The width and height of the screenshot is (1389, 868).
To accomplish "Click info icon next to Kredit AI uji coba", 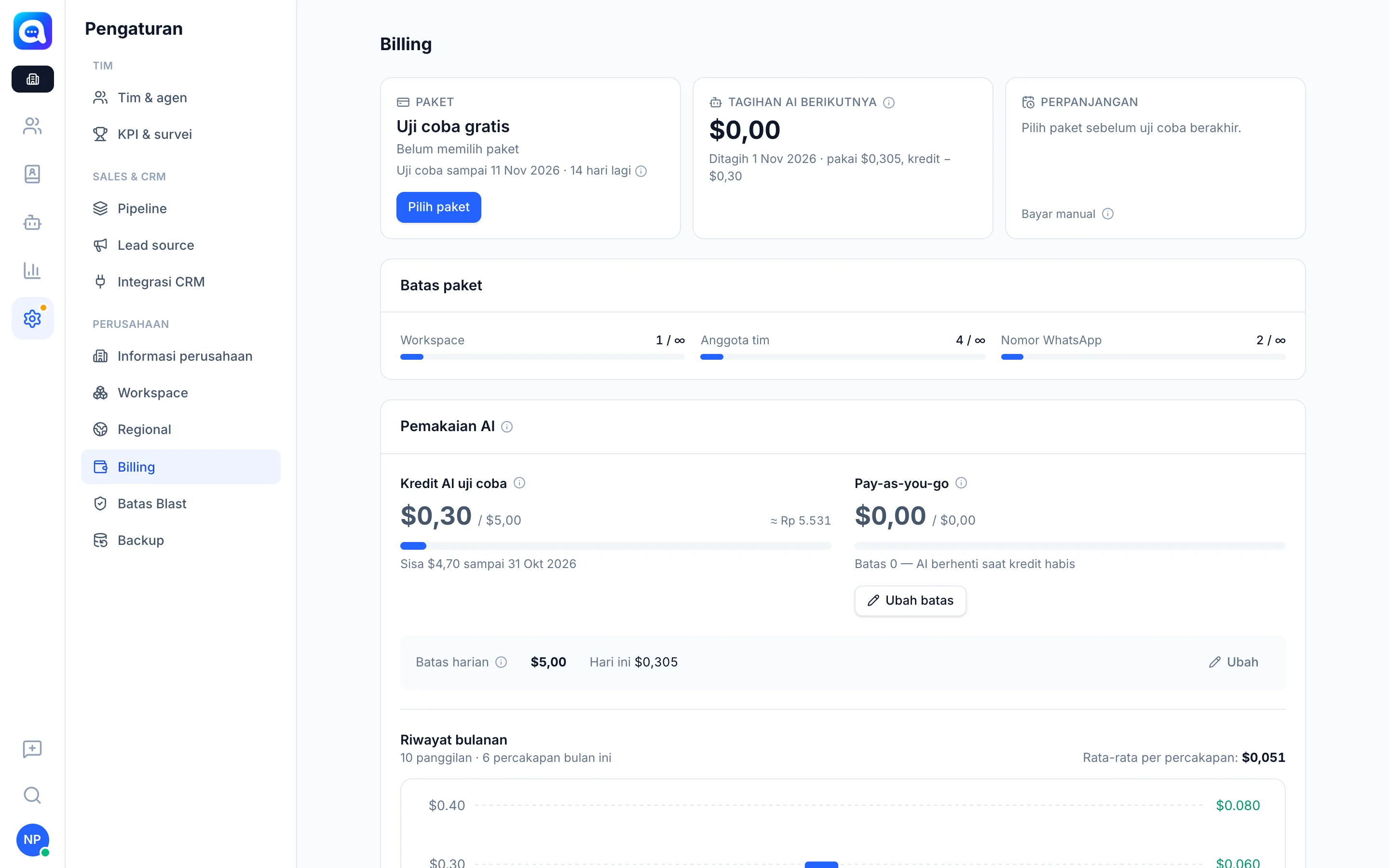I will click(x=519, y=483).
